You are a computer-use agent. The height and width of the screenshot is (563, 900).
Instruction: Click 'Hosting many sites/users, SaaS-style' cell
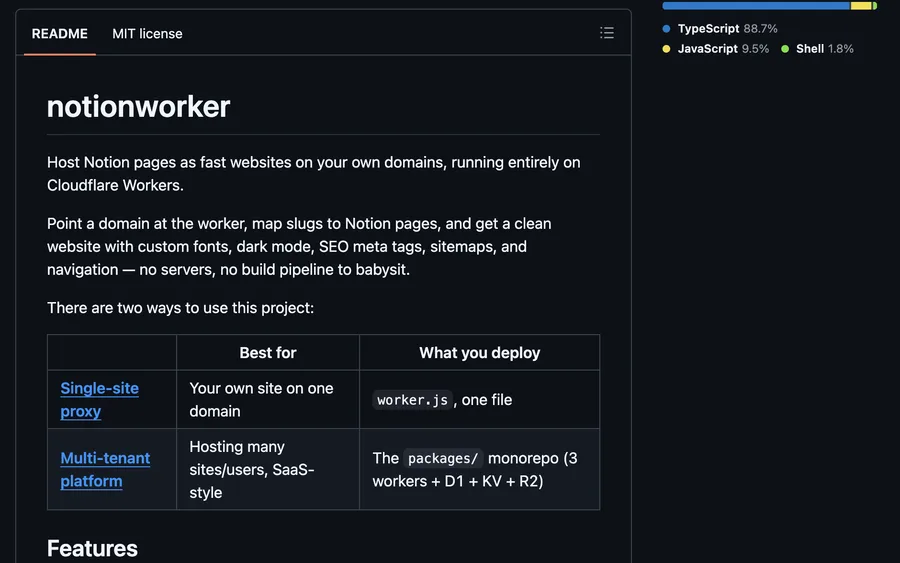tap(268, 469)
